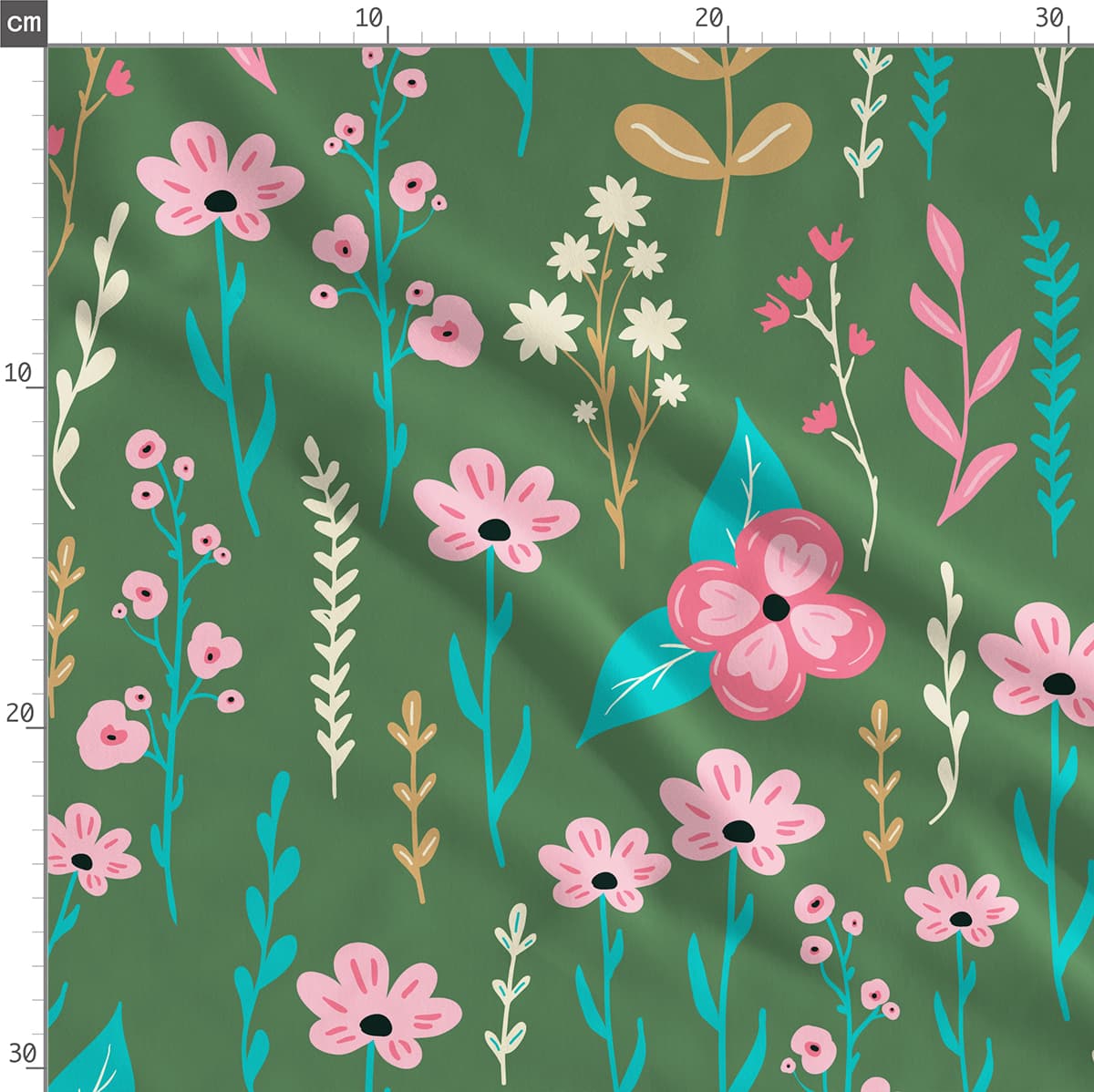Click the 30 mark on the left ruler

[x=22, y=1054]
